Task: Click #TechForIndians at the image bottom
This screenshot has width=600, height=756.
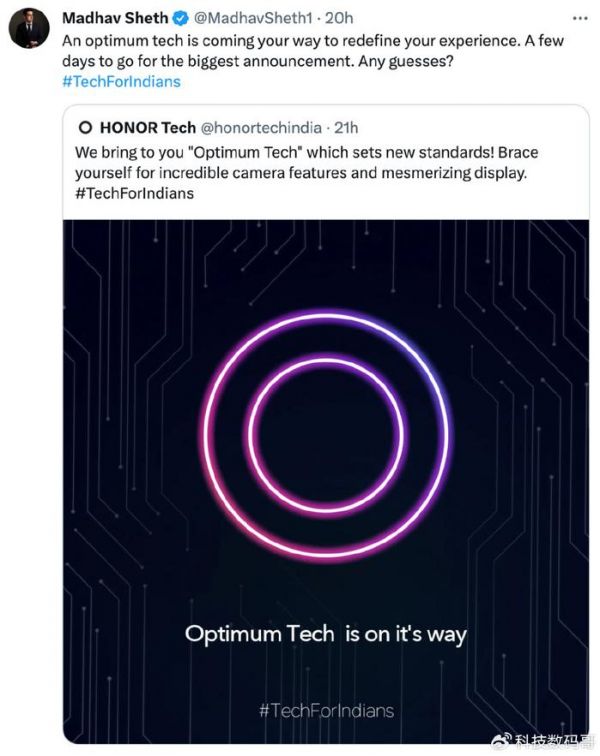Action: tap(326, 711)
